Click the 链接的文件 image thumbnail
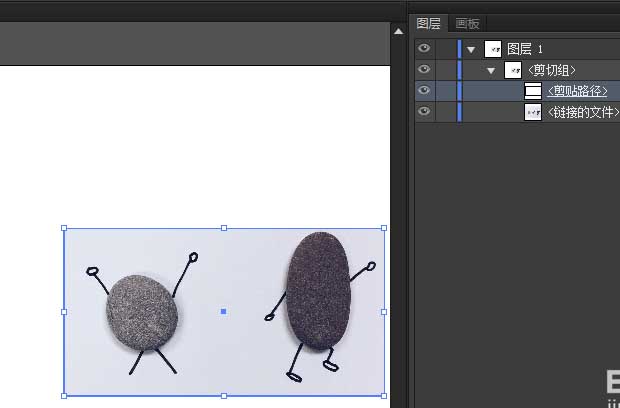The width and height of the screenshot is (620, 408). 533,112
